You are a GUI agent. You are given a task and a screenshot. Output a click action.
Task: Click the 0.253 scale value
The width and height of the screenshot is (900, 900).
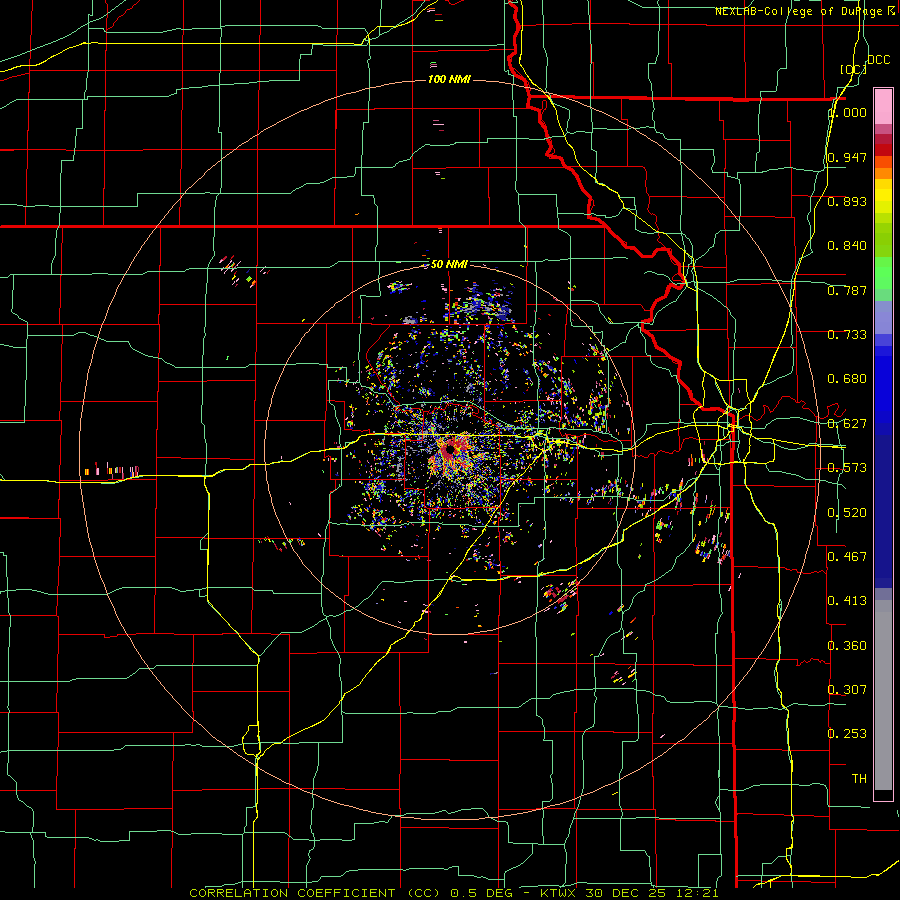[x=847, y=734]
